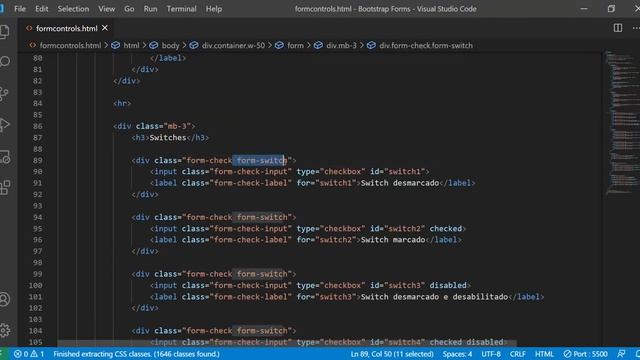The height and width of the screenshot is (360, 640).
Task: Click line number 94 in gutter
Action: (x=37, y=217)
